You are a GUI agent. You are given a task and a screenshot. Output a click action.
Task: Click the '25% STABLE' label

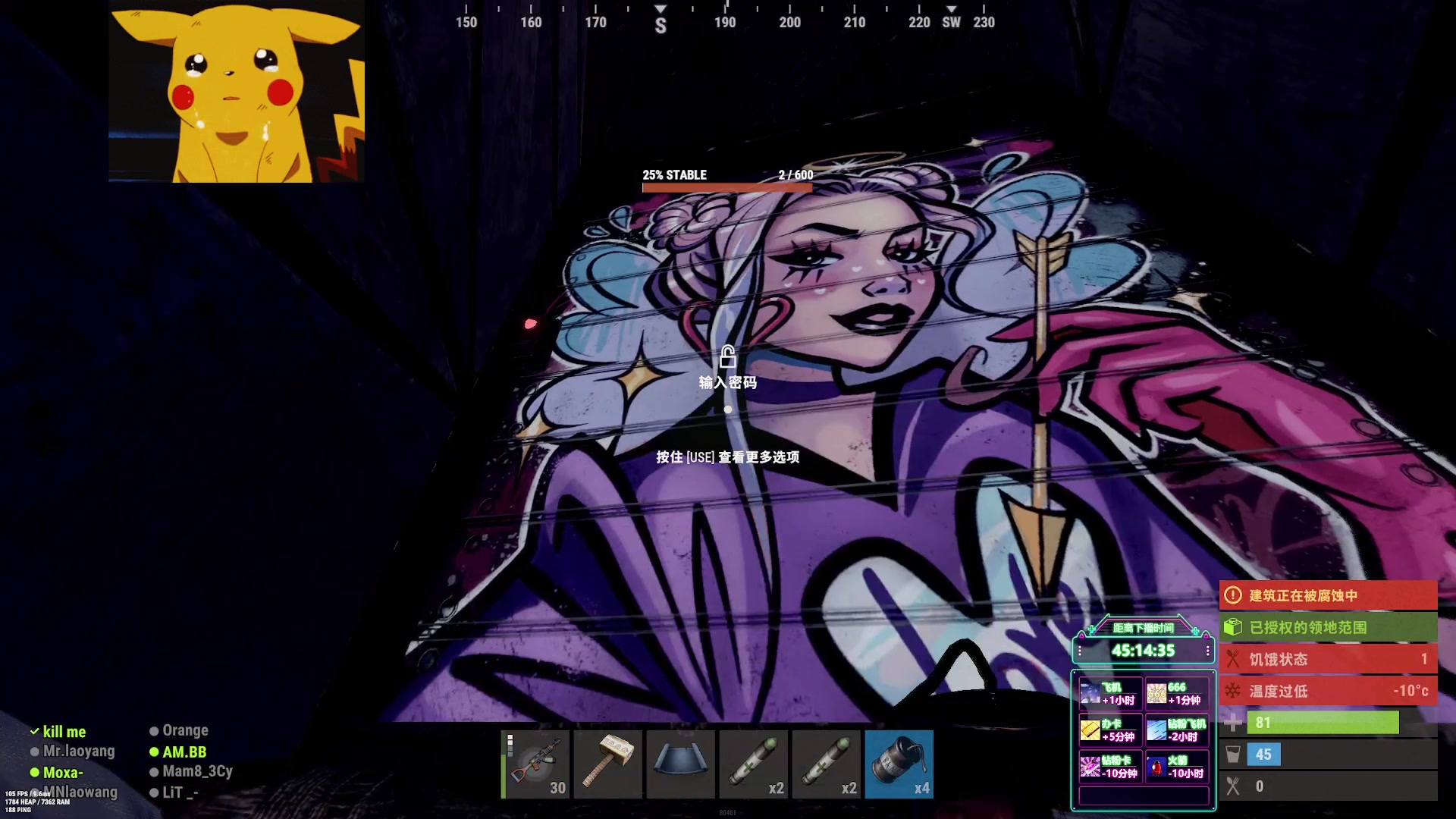tap(674, 174)
